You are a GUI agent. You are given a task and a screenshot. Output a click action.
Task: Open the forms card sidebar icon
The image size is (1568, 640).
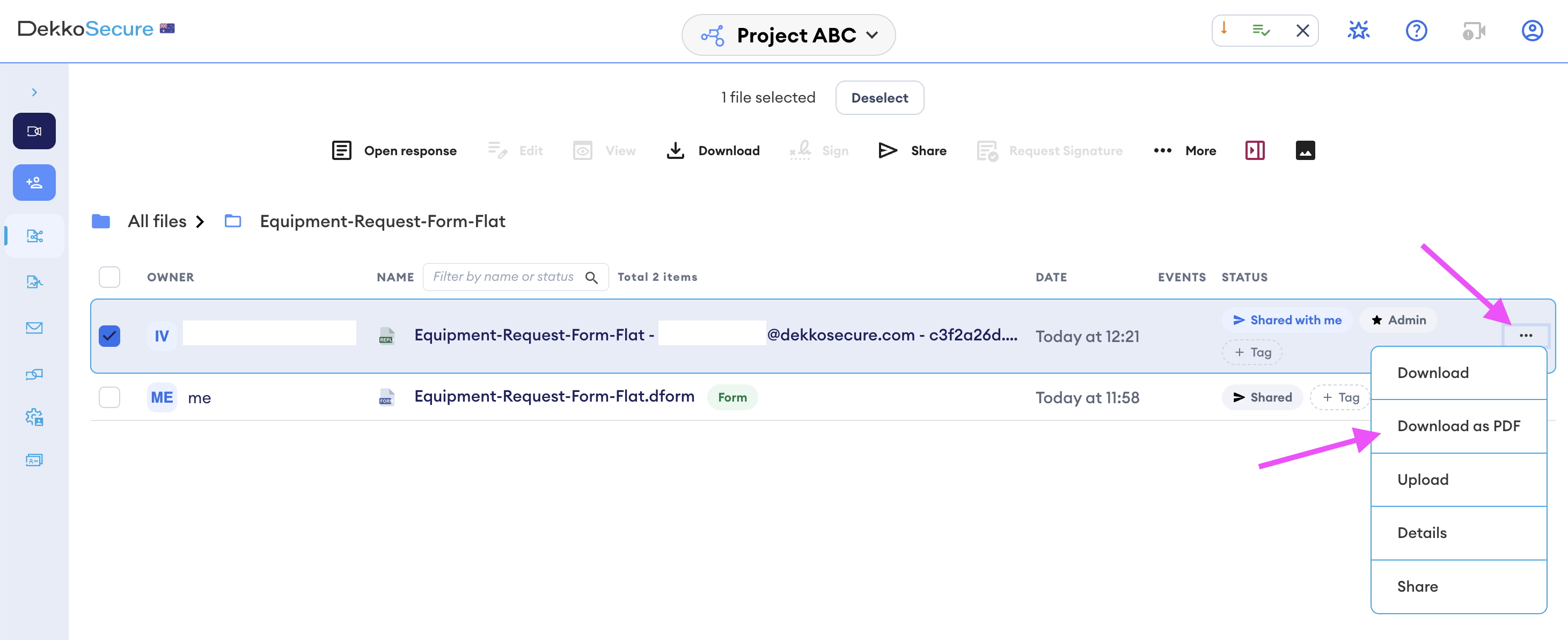(x=35, y=460)
